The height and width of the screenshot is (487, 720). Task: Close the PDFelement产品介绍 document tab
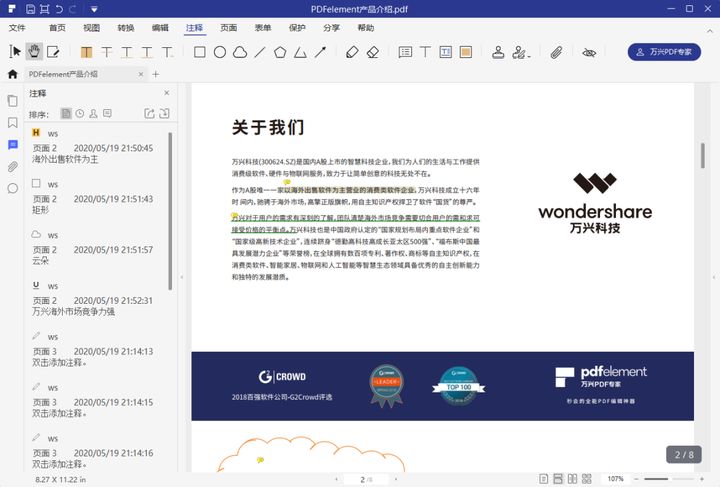141,74
